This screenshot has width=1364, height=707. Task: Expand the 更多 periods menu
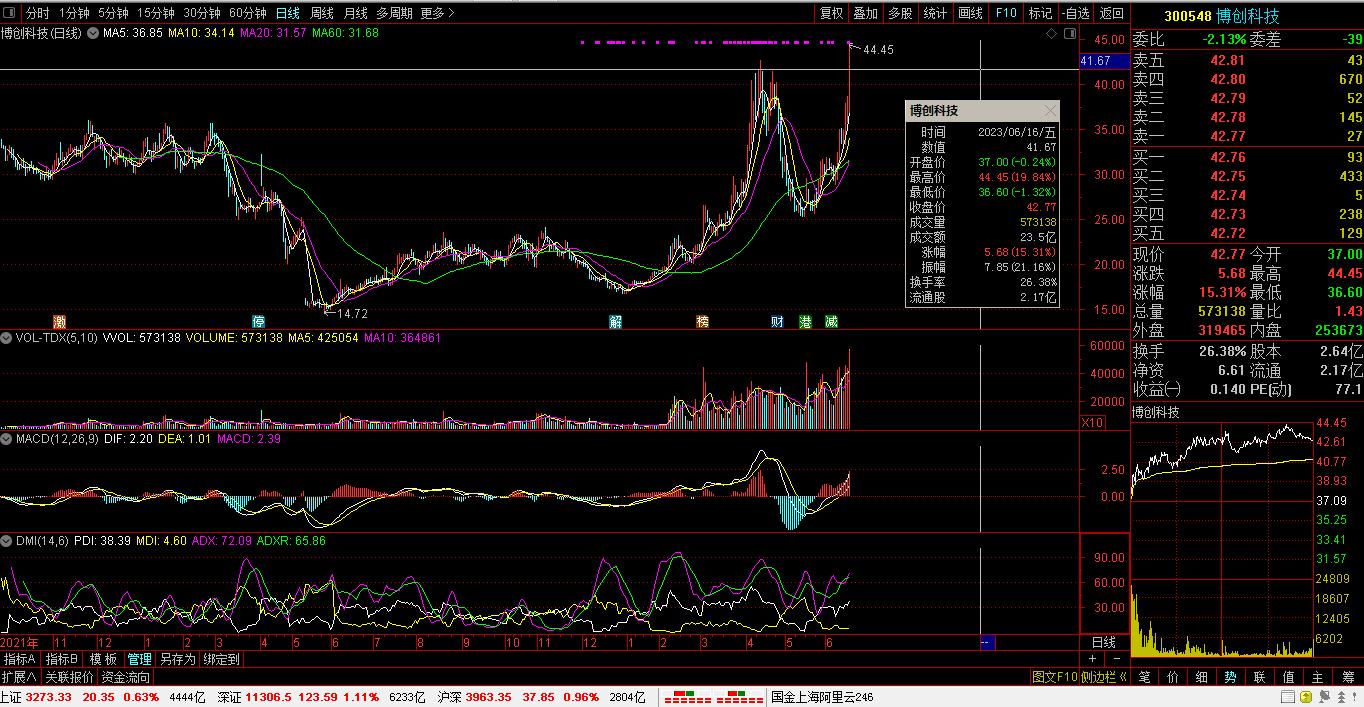[437, 13]
